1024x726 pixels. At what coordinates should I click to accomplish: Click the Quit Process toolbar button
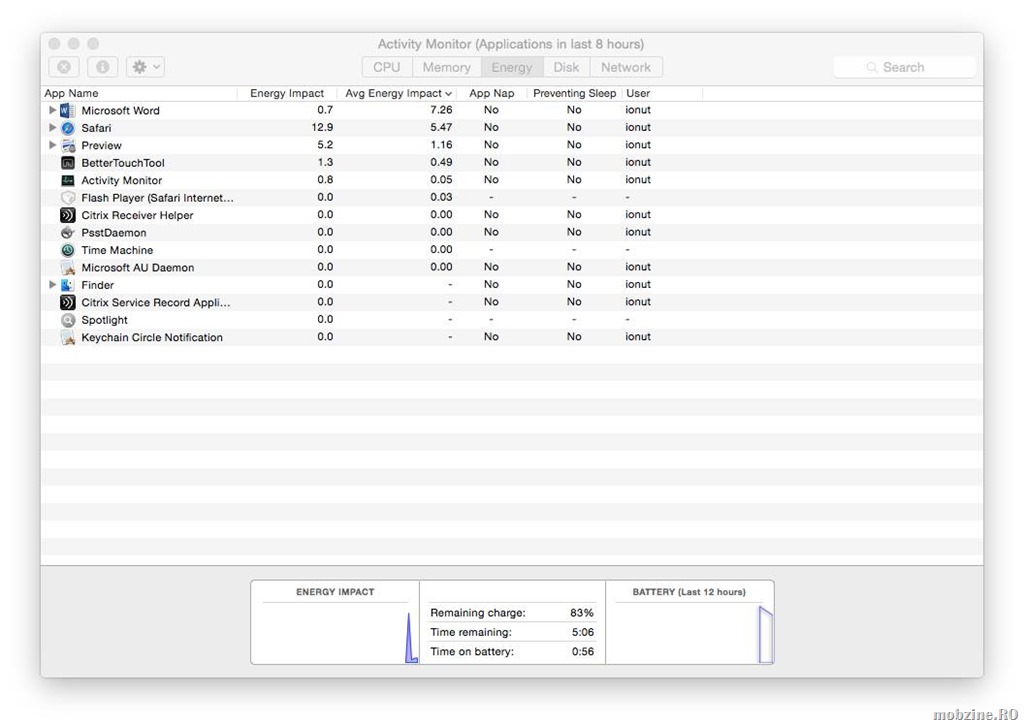[x=64, y=67]
